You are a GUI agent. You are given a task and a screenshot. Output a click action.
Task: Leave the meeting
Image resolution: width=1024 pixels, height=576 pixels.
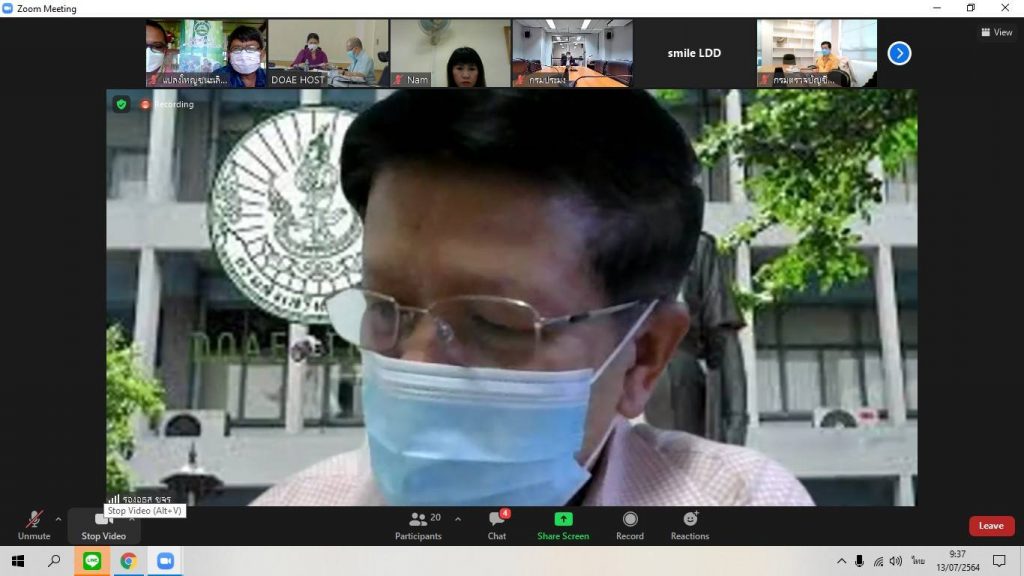point(991,526)
